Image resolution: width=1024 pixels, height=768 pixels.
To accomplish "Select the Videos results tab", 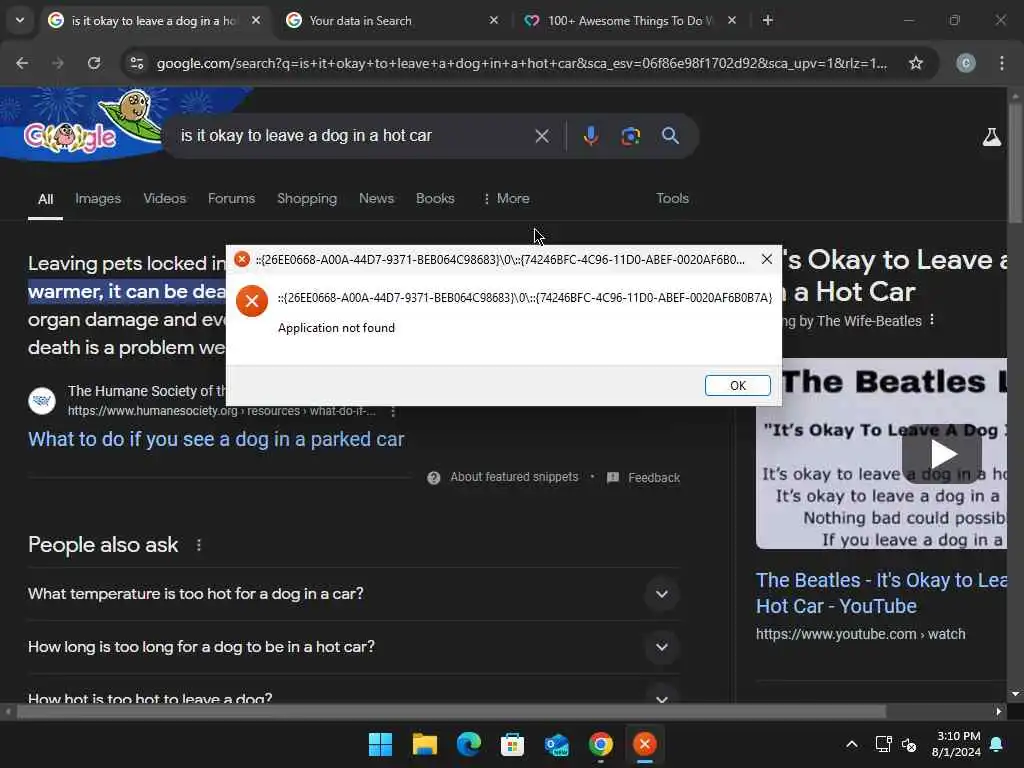I will (x=165, y=199).
